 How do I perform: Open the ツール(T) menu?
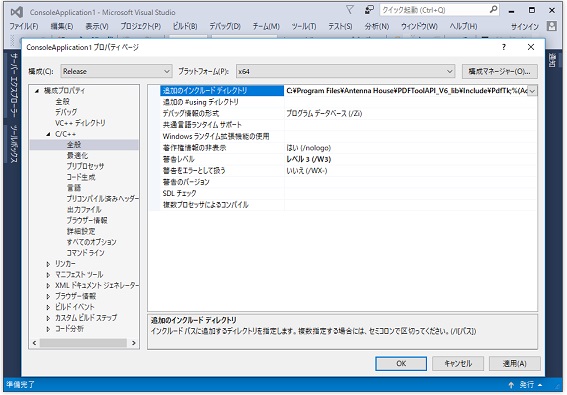tap(304, 26)
